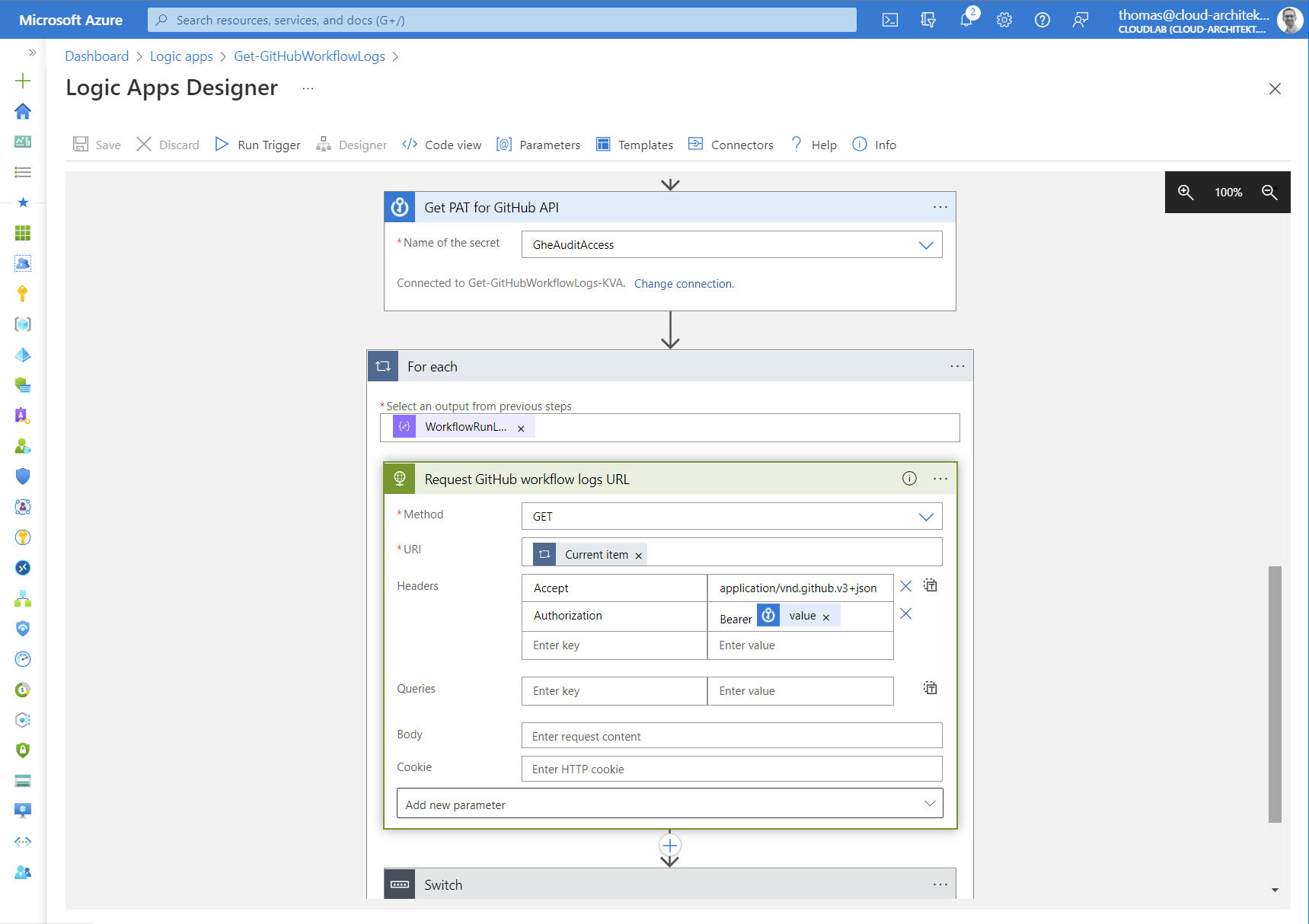Expand Name of the secret dropdown

coord(926,245)
